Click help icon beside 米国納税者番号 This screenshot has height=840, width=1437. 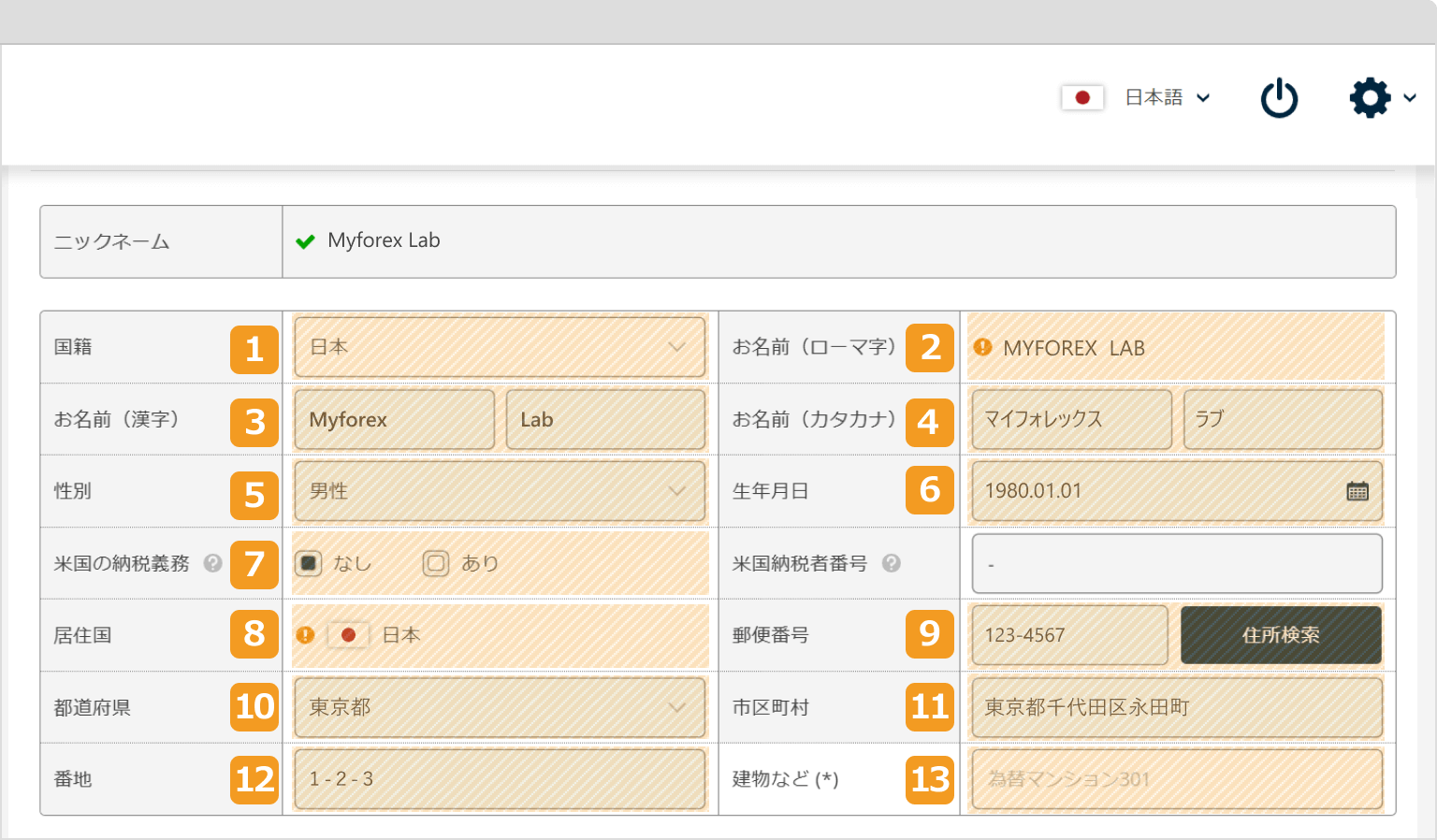point(892,563)
